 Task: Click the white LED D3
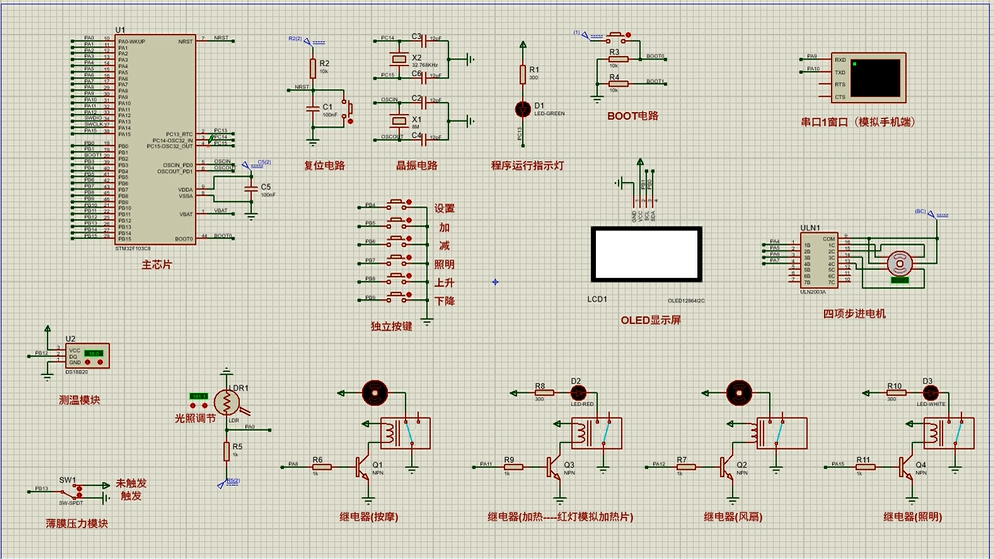point(928,392)
